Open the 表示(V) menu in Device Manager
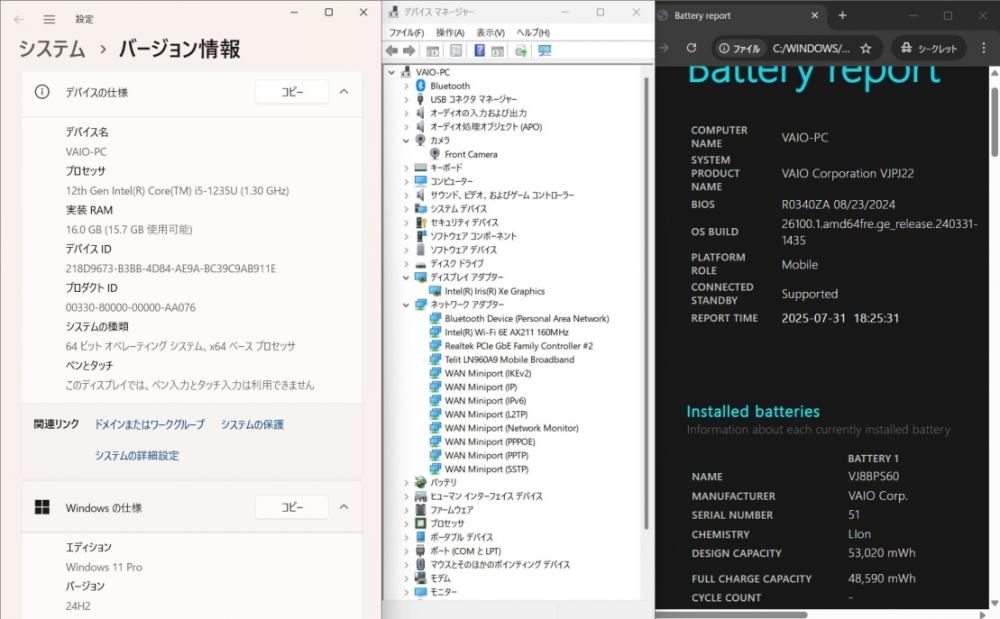1000x619 pixels. coord(490,33)
